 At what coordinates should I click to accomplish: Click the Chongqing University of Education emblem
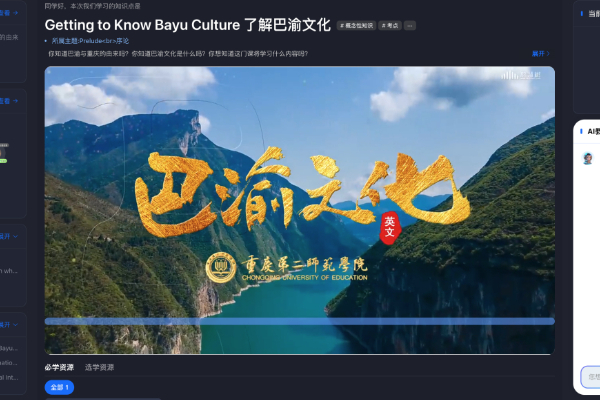pyautogui.click(x=221, y=268)
